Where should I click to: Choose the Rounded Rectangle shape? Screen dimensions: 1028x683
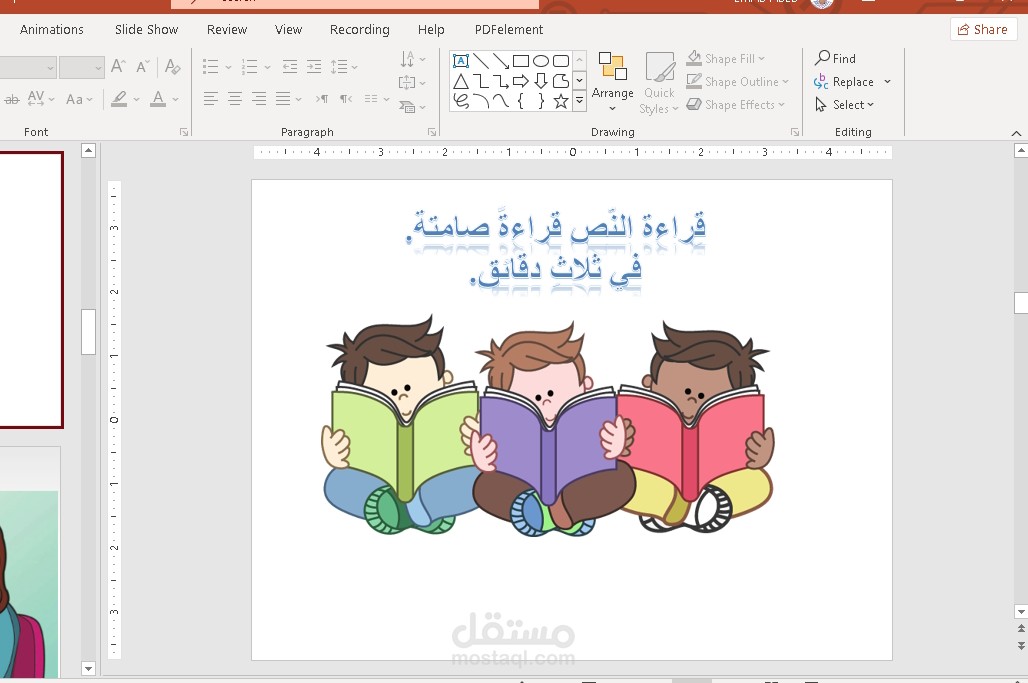click(x=561, y=61)
